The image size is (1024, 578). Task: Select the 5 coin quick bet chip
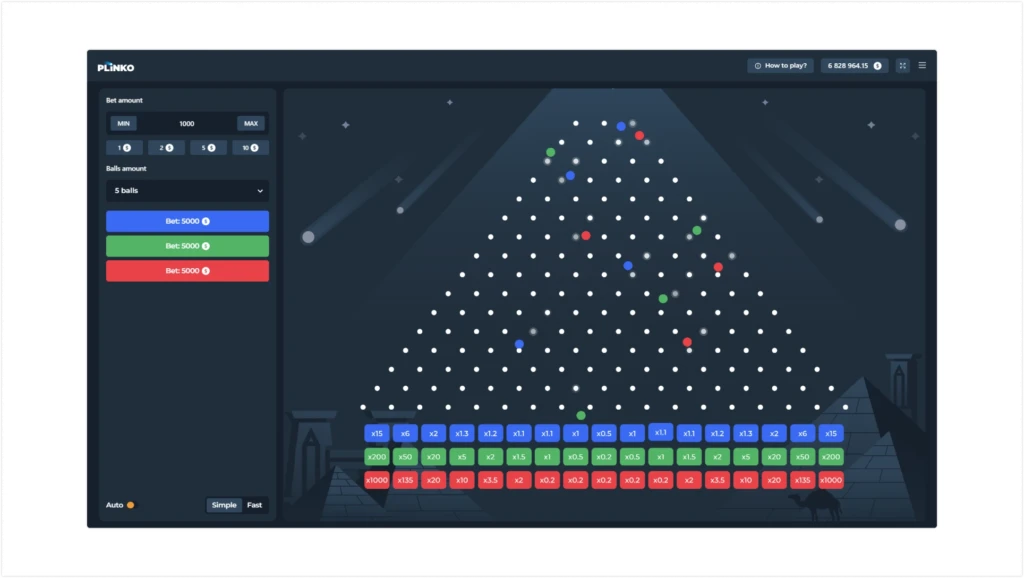point(208,148)
